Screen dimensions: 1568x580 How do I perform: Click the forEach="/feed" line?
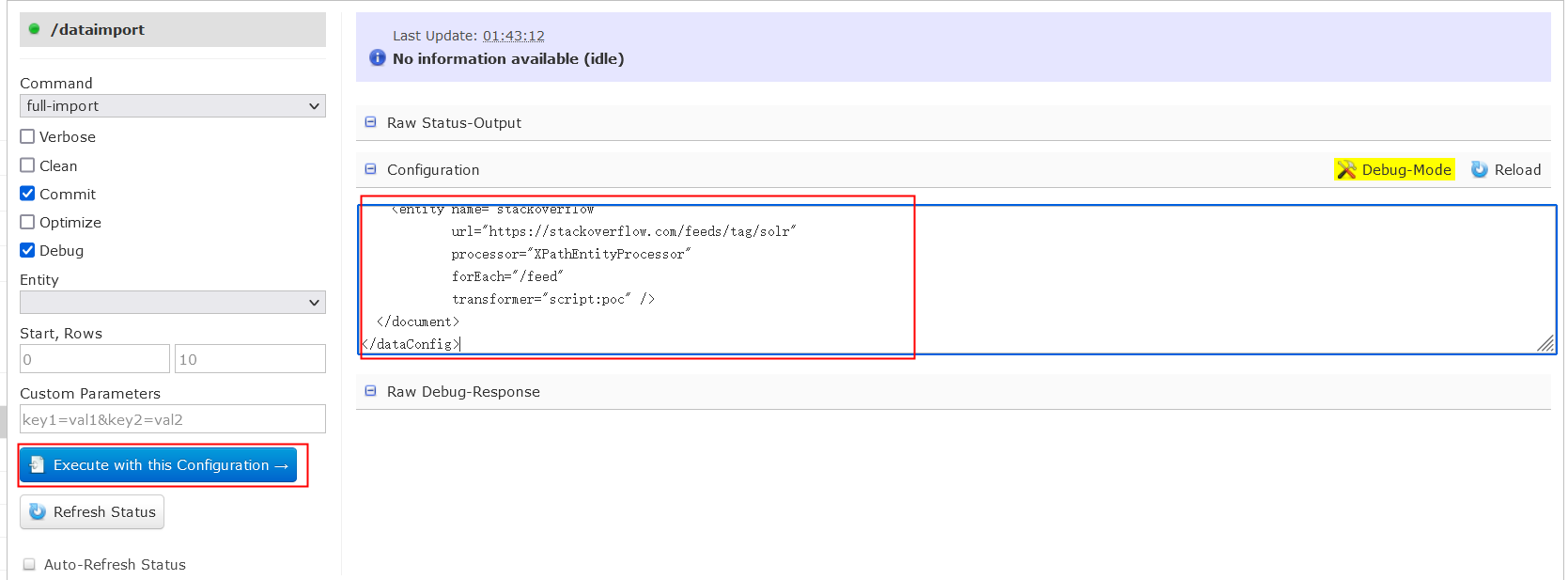[x=507, y=276]
